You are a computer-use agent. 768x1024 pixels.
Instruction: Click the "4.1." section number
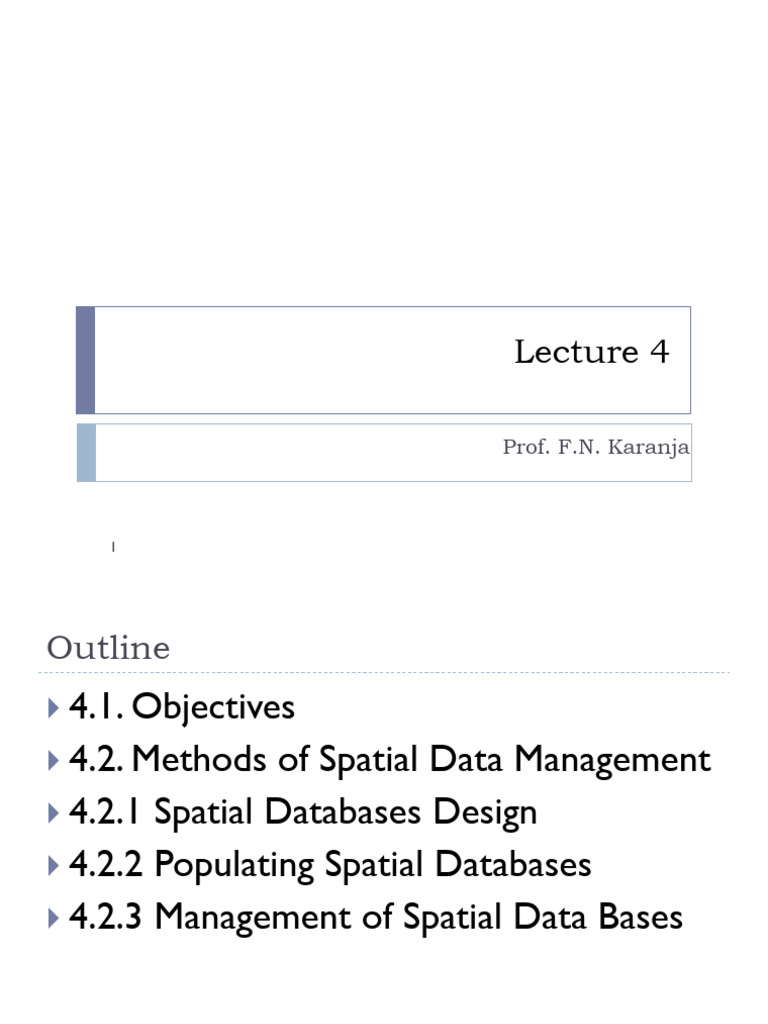point(97,708)
